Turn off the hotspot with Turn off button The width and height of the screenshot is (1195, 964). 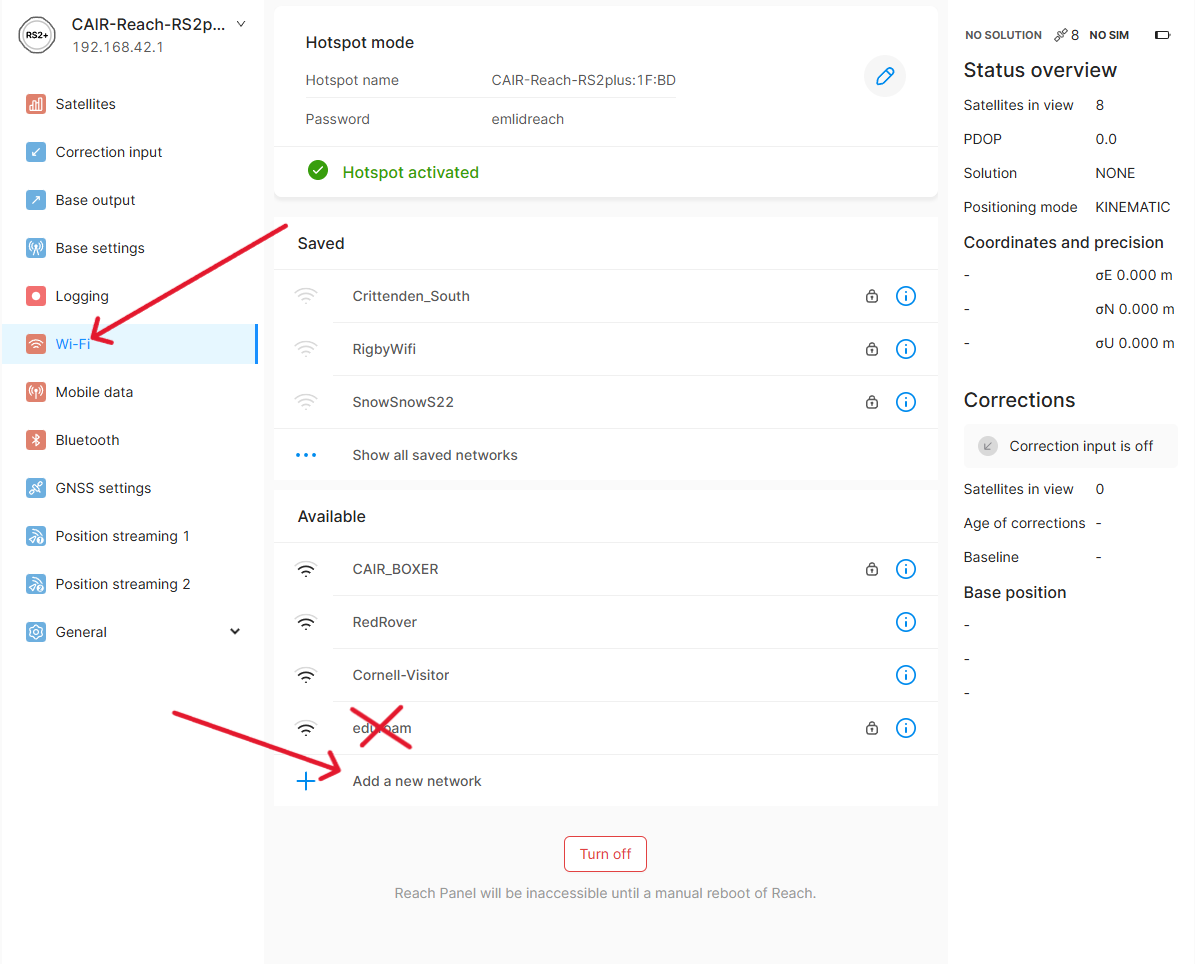[605, 854]
